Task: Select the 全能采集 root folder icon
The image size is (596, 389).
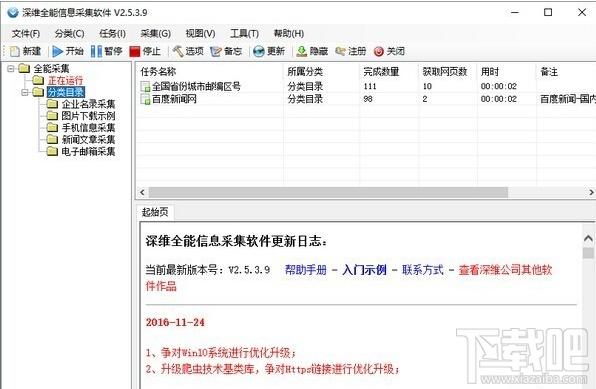Action: click(24, 68)
